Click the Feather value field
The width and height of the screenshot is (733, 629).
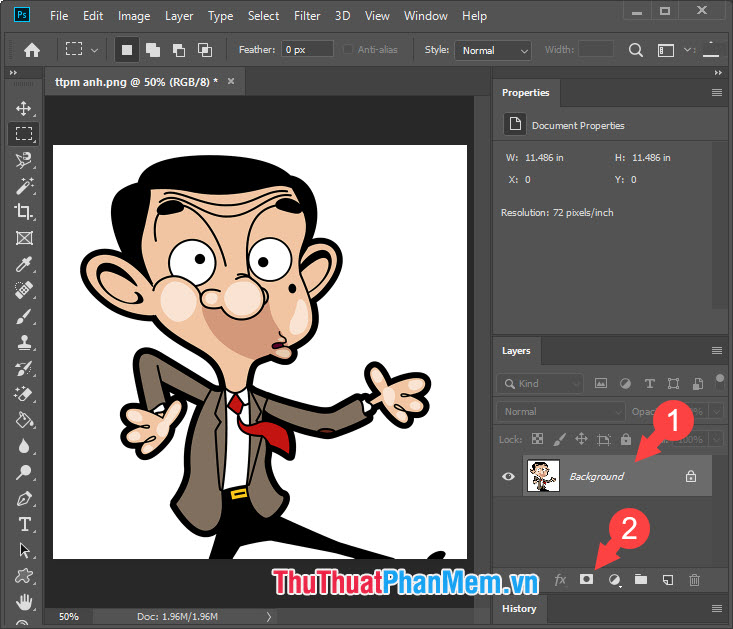[307, 50]
